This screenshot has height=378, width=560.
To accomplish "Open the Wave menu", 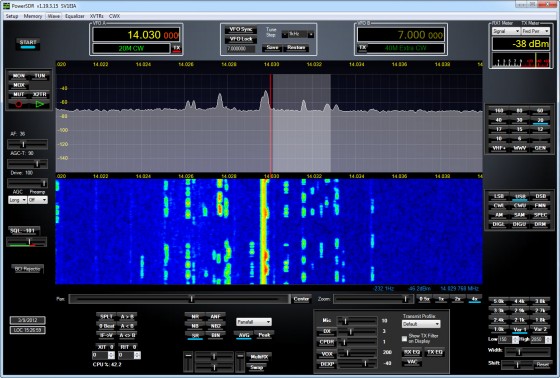I will (x=54, y=16).
